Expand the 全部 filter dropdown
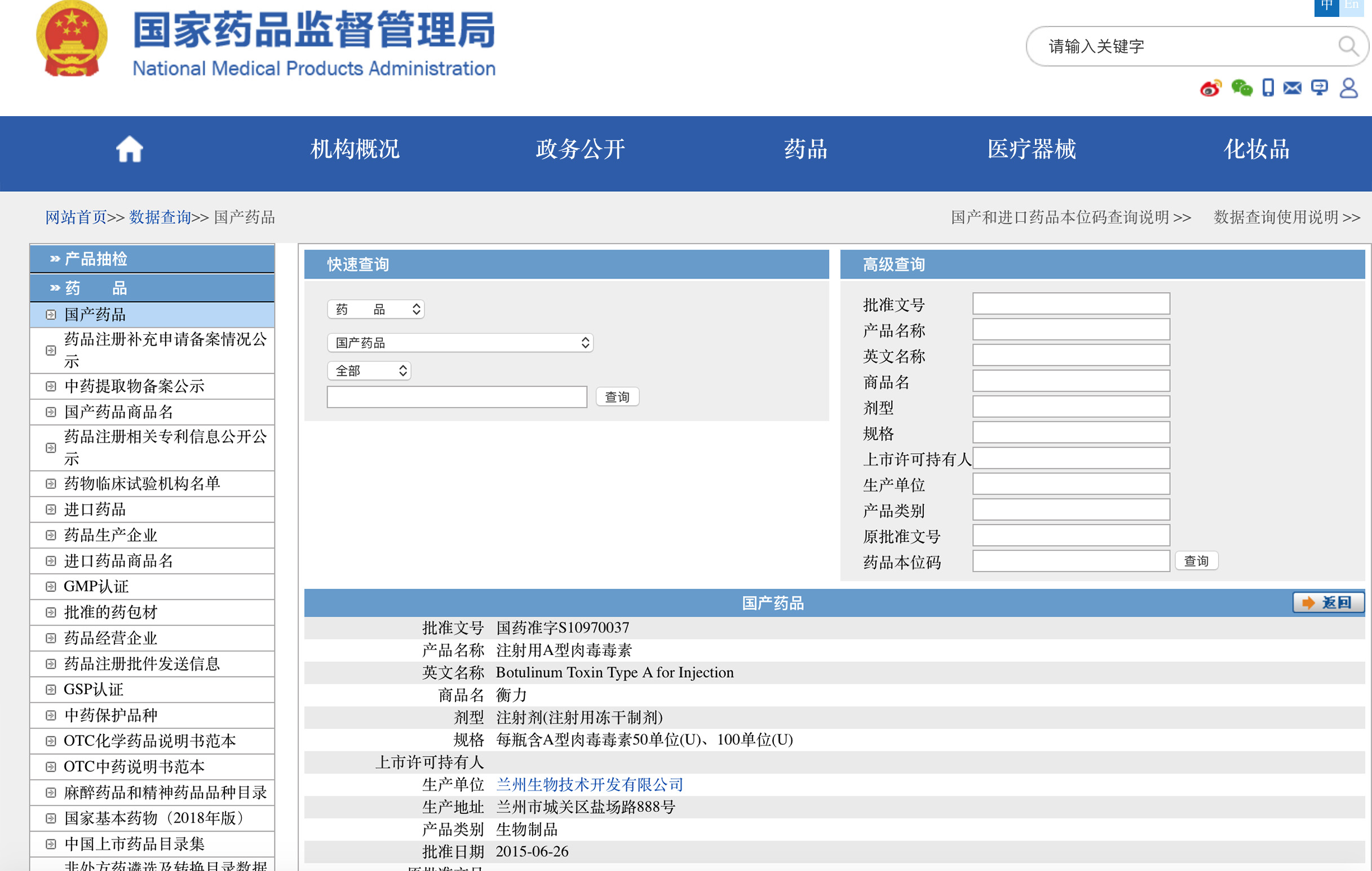1372x871 pixels. click(x=369, y=370)
